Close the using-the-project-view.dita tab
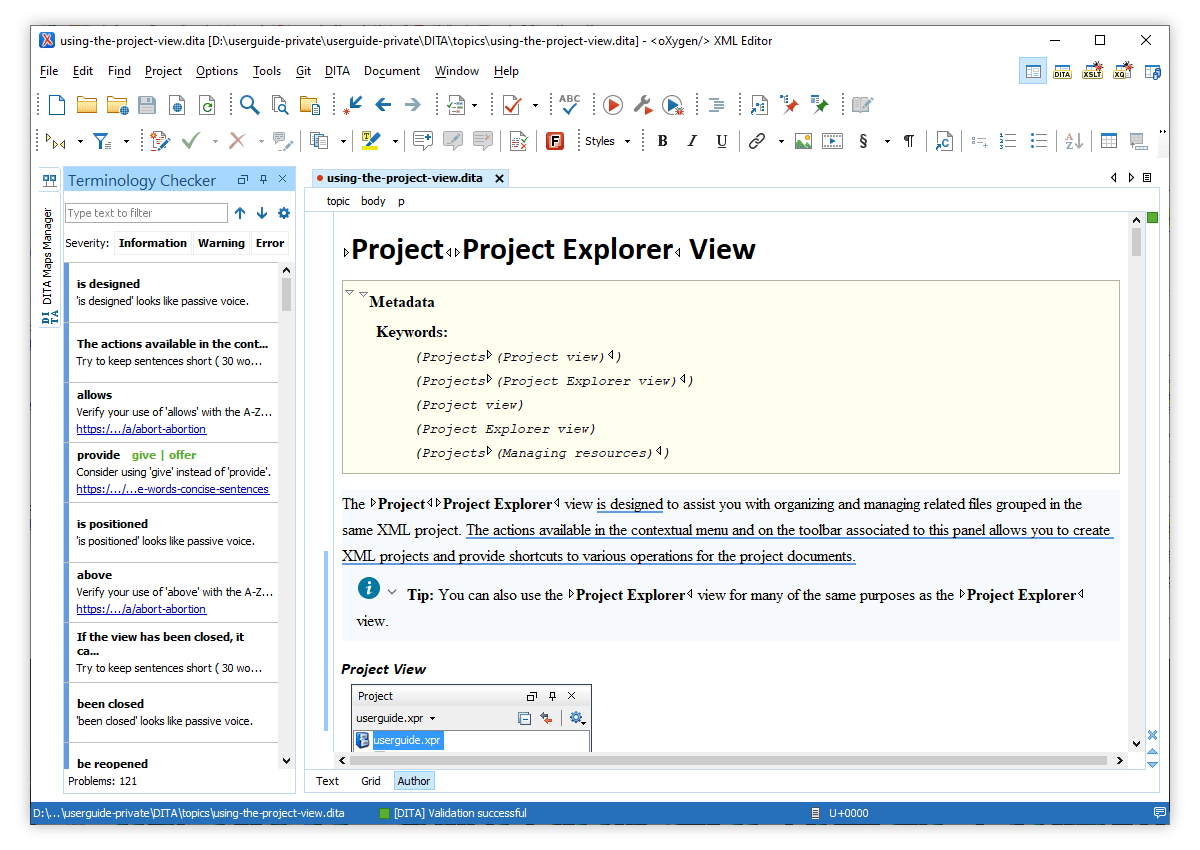This screenshot has height=850, width=1200. (498, 178)
